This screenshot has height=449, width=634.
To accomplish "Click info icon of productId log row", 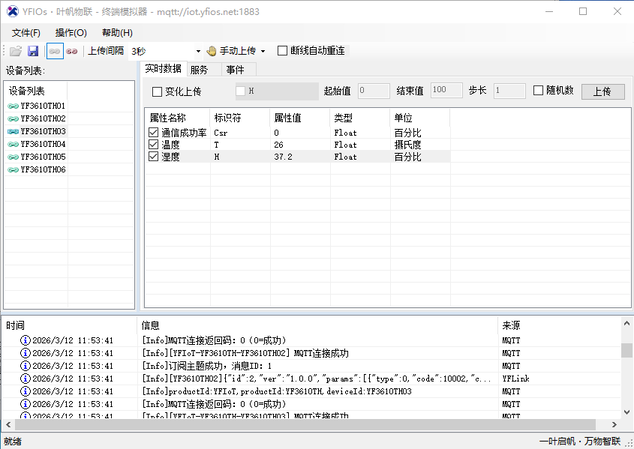I will pyautogui.click(x=25, y=391).
